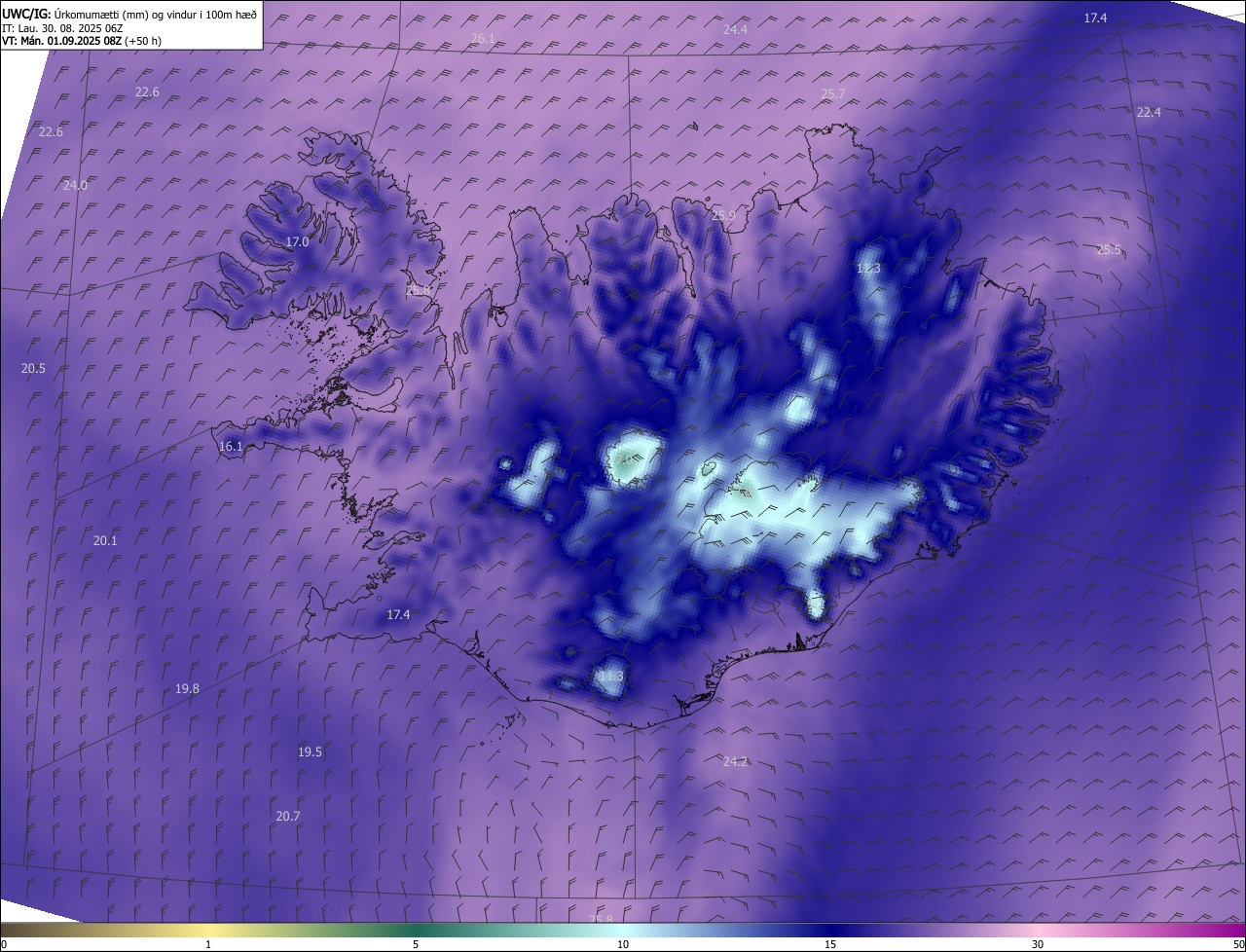The image size is (1246, 952).
Task: Click the legend tick label 50
Action: tap(1238, 944)
